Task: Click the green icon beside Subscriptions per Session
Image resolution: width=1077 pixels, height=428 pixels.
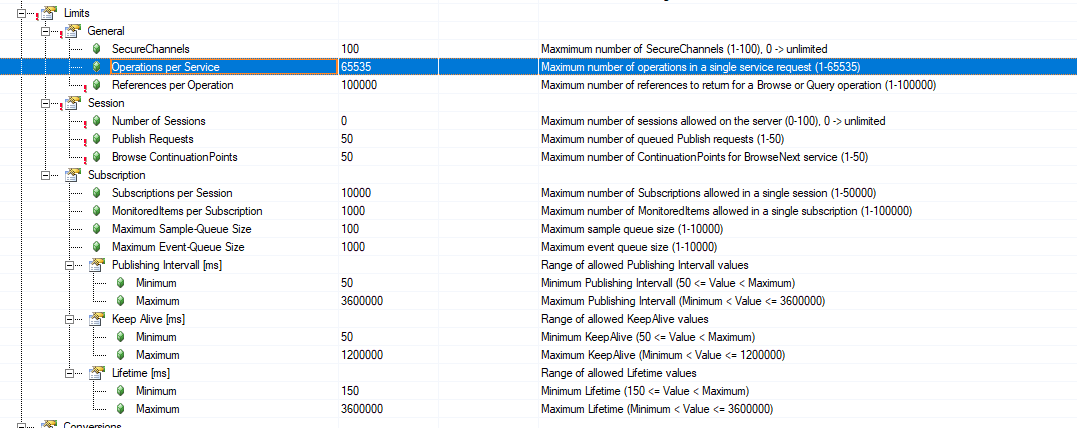Action: pyautogui.click(x=97, y=193)
